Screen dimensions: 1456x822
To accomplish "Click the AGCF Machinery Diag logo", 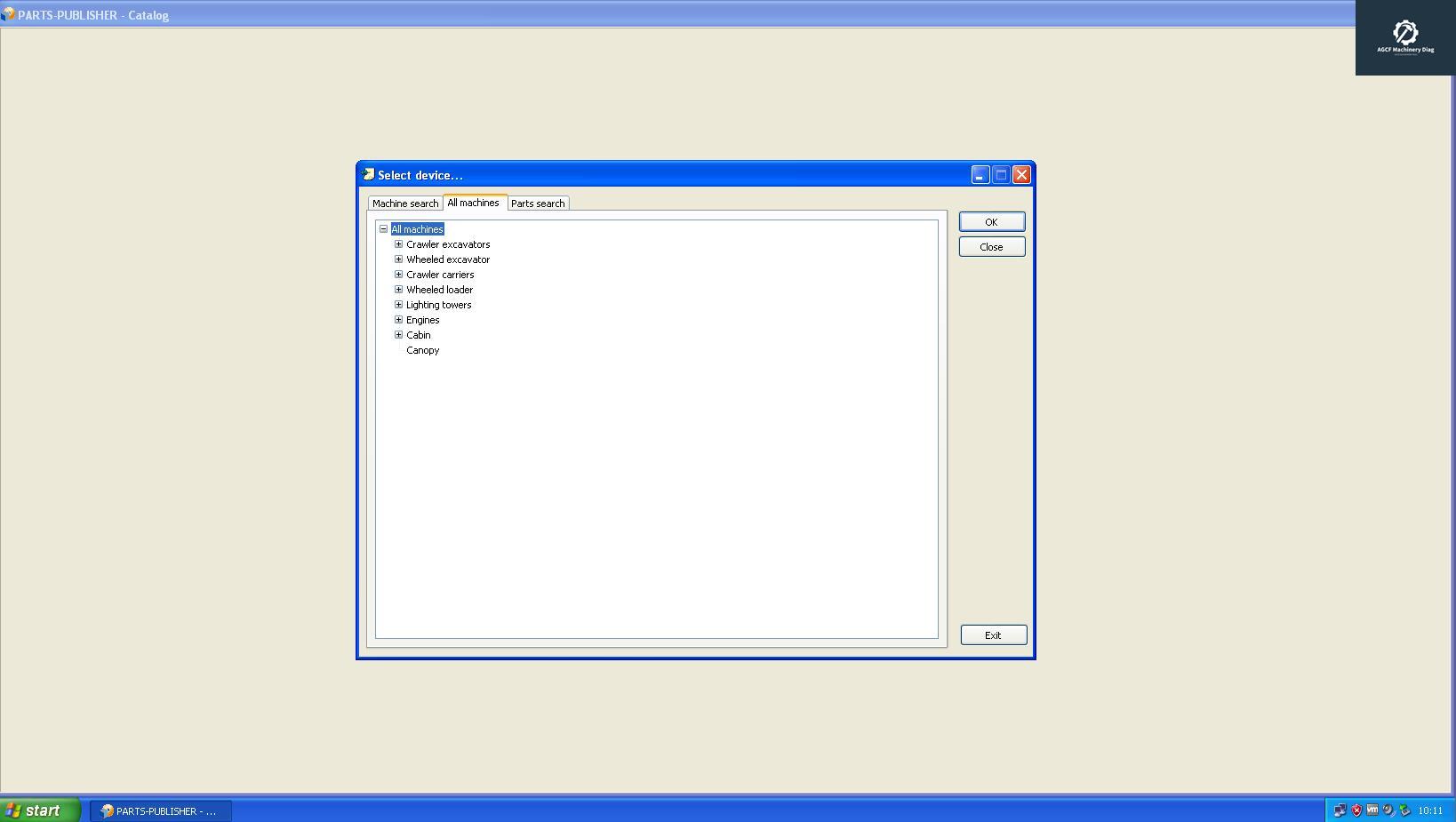I will (1404, 37).
